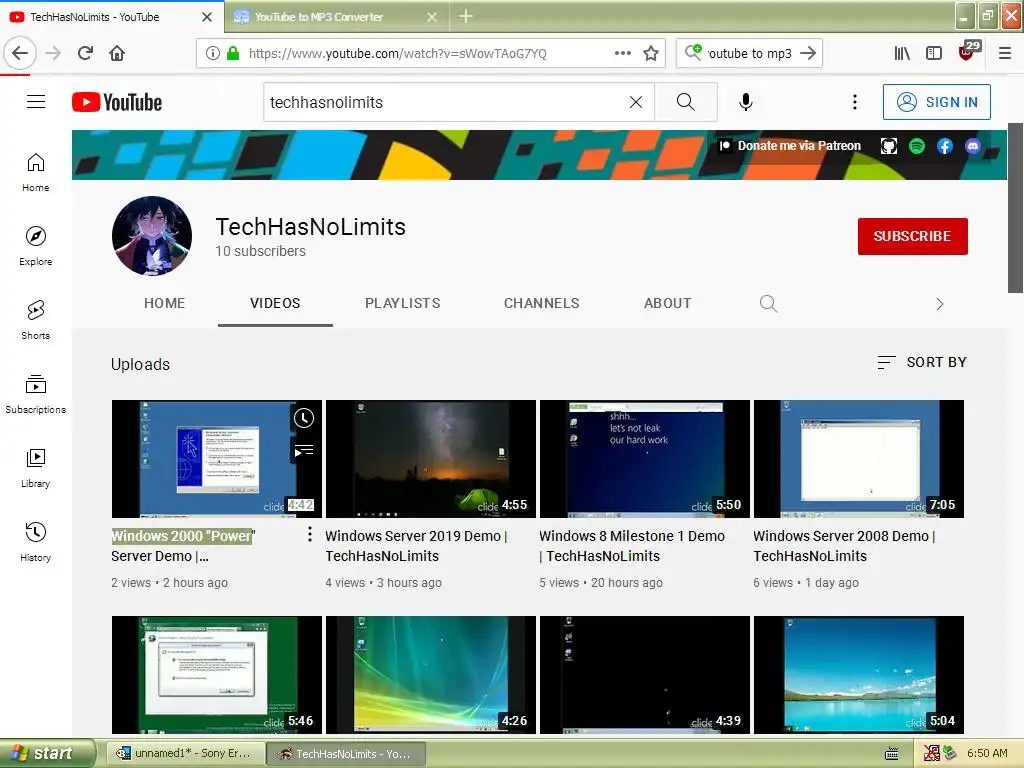The image size is (1024, 768).
Task: Click the search magnifier button
Action: [686, 102]
